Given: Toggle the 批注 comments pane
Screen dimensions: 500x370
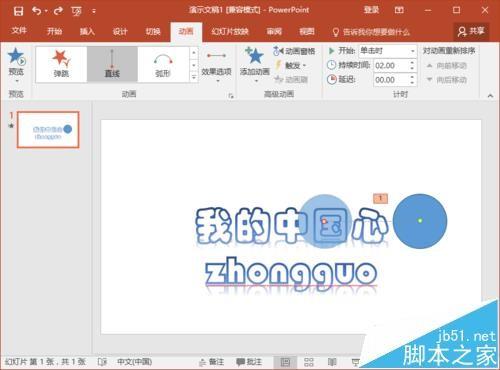Looking at the screenshot, I should 249,362.
